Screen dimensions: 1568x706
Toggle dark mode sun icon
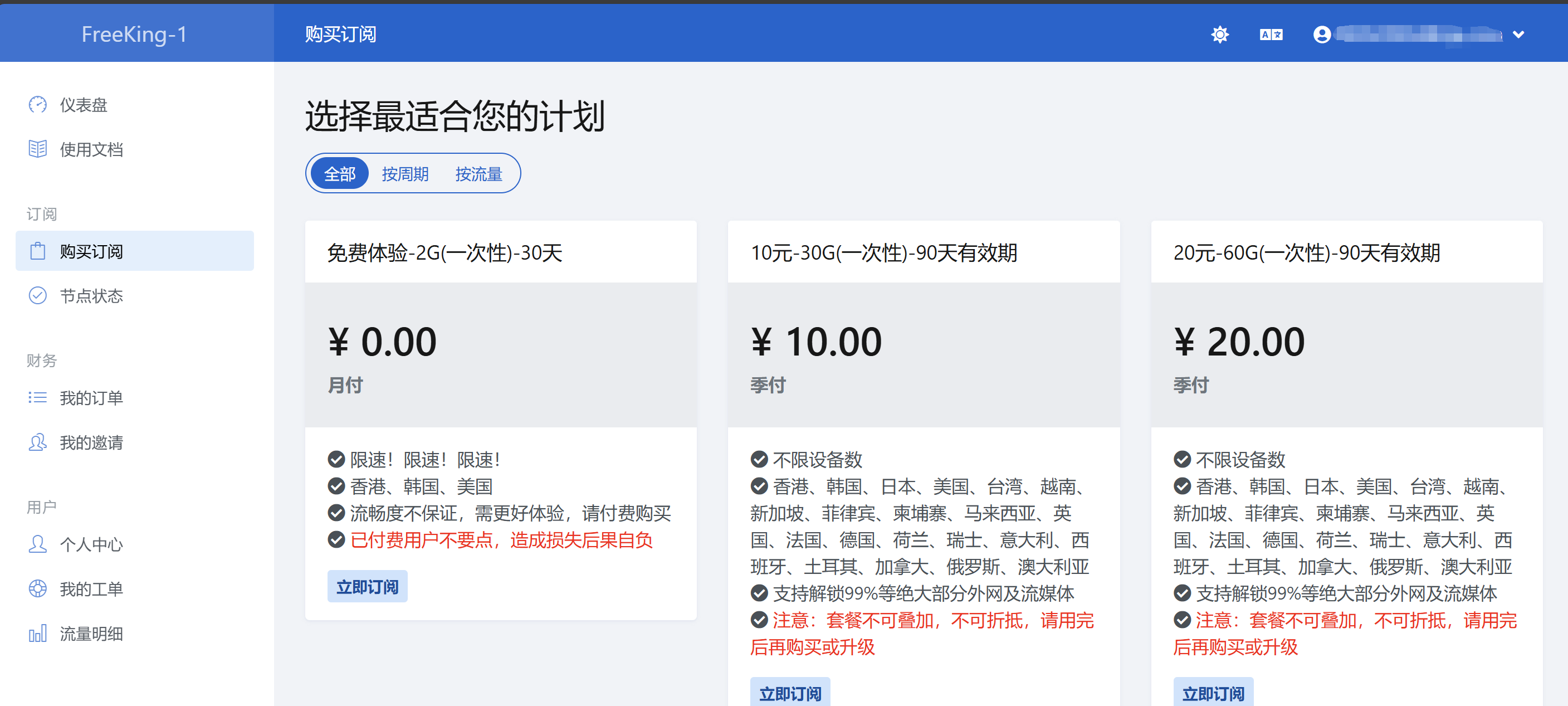tap(1219, 35)
